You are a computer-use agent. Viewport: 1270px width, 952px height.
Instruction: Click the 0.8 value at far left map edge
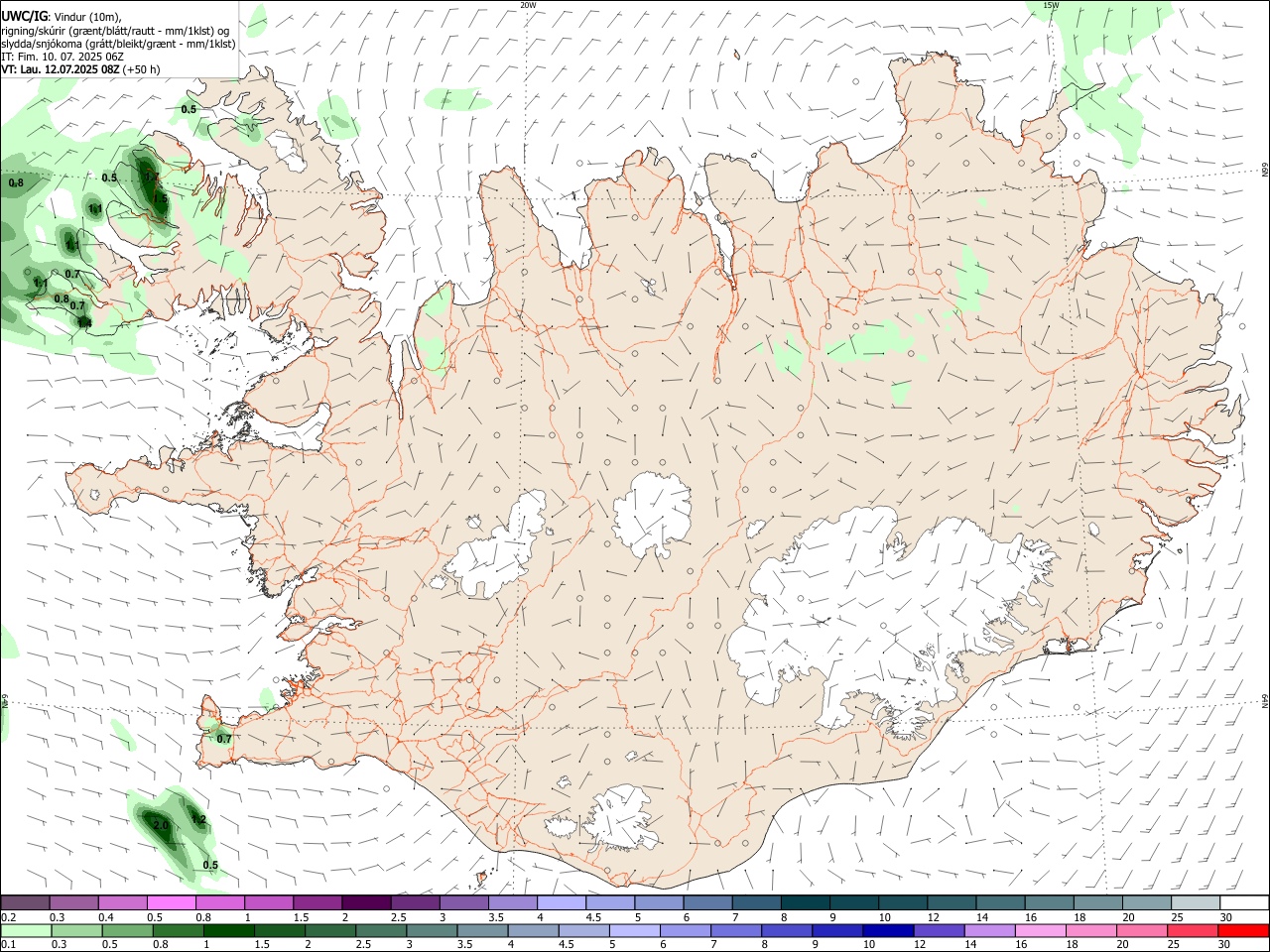(16, 182)
